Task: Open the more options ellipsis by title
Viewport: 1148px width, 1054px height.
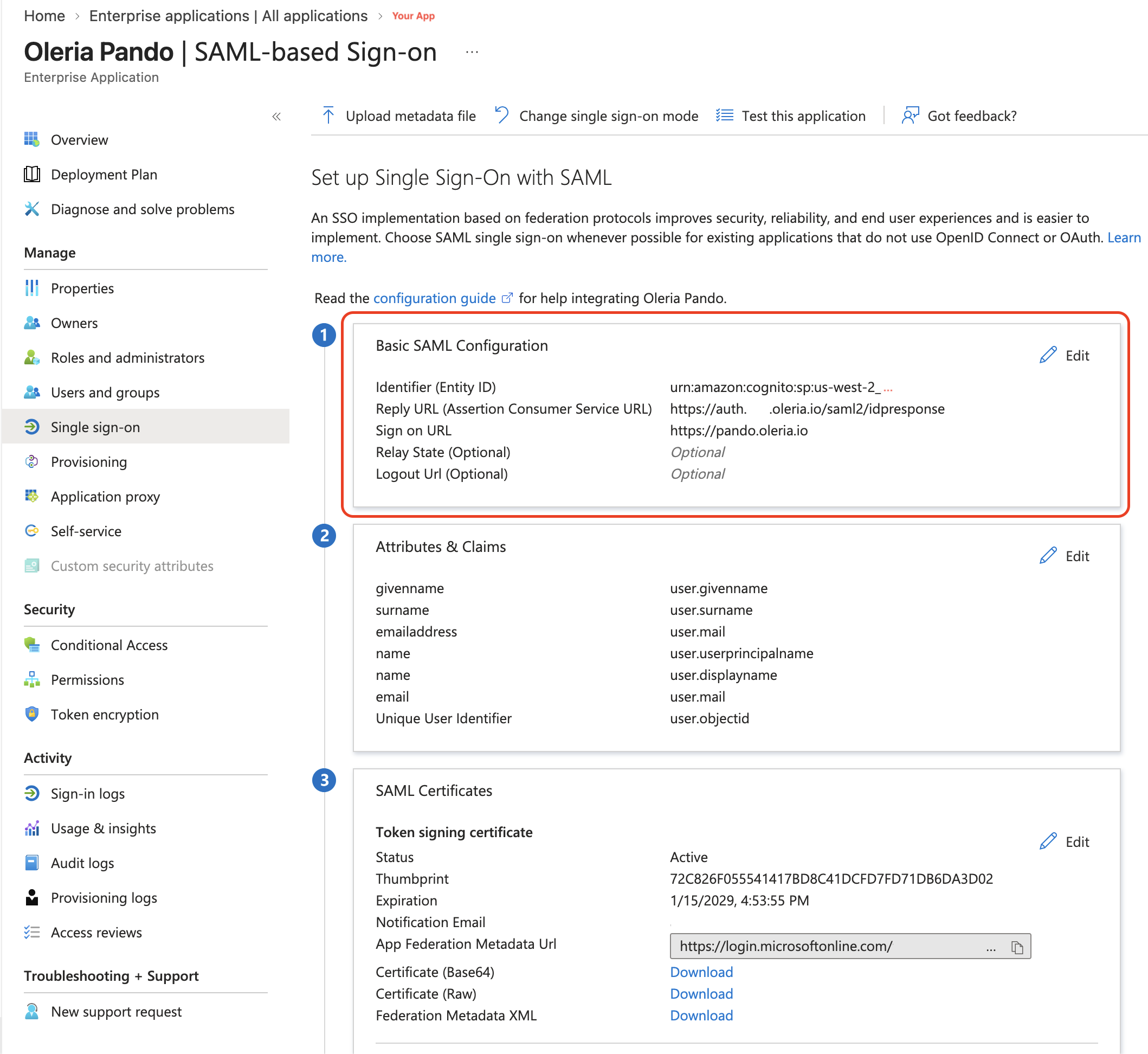Action: [x=472, y=53]
